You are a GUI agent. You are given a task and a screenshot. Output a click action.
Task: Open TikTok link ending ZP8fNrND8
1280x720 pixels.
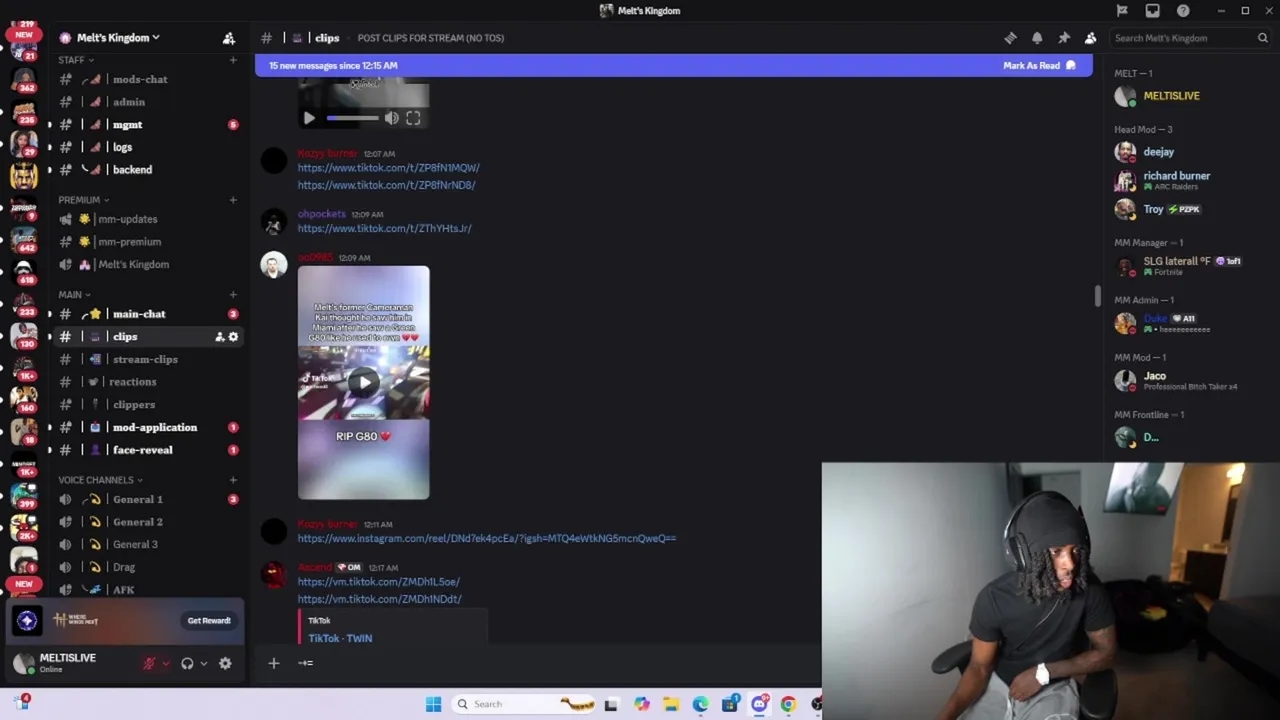[386, 185]
